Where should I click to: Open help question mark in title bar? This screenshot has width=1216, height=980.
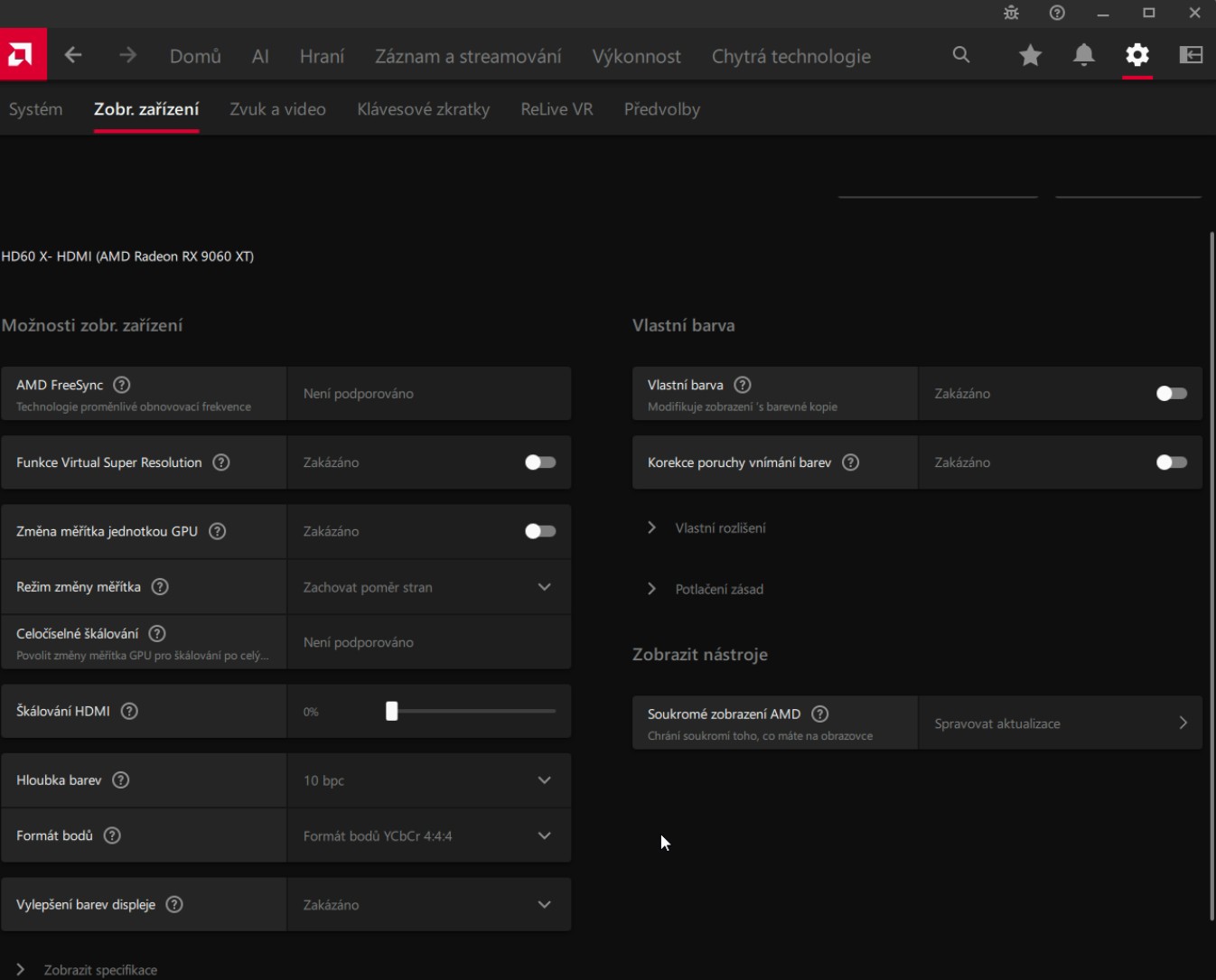(x=1057, y=13)
